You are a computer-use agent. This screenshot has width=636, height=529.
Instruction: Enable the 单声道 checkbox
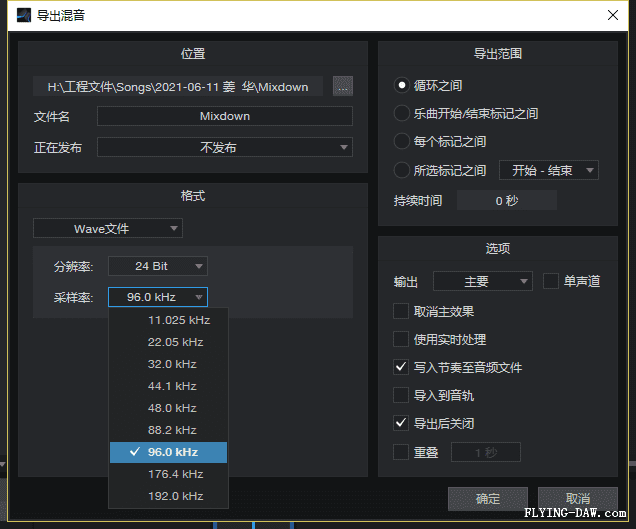click(551, 282)
